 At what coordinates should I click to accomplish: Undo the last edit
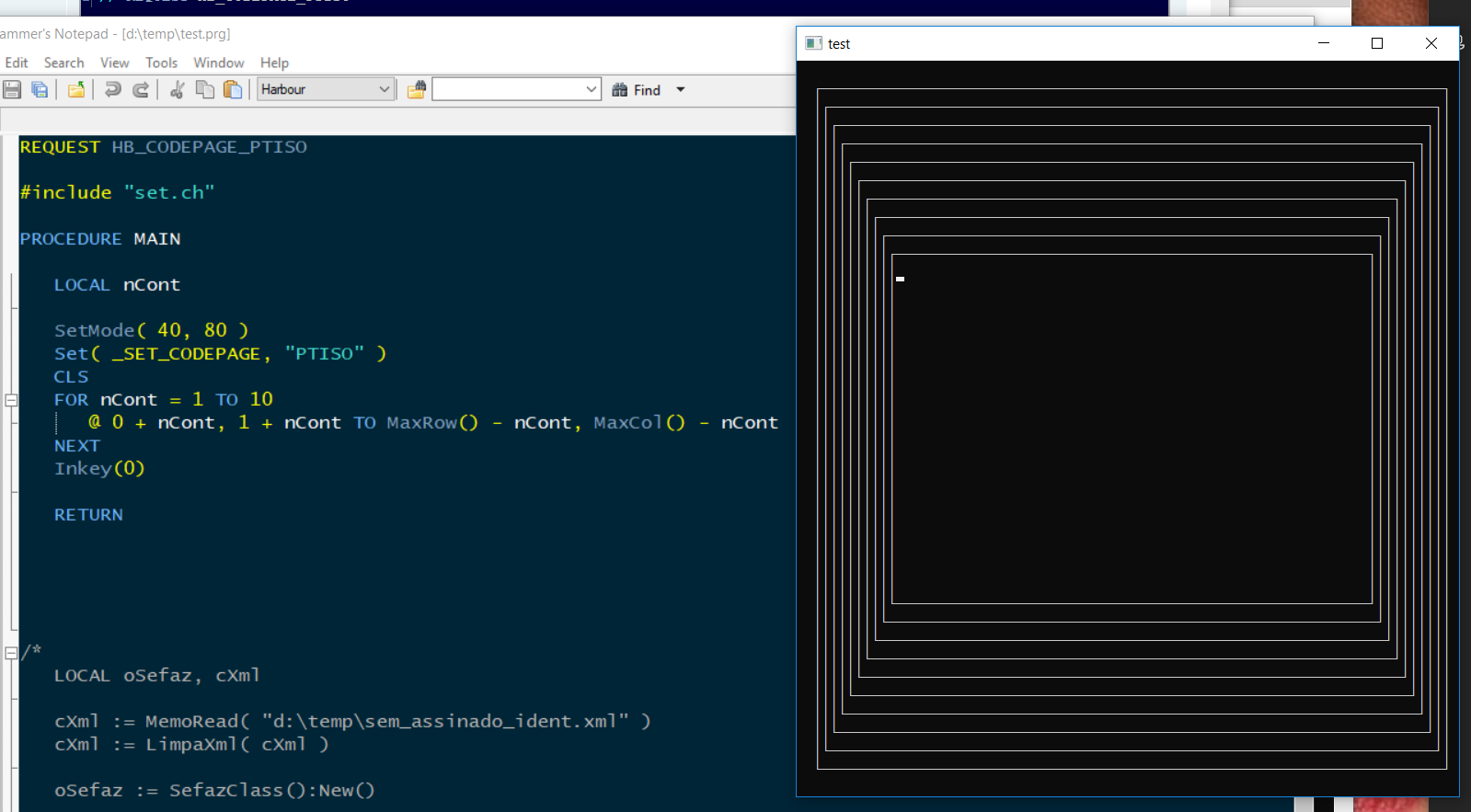[x=112, y=89]
